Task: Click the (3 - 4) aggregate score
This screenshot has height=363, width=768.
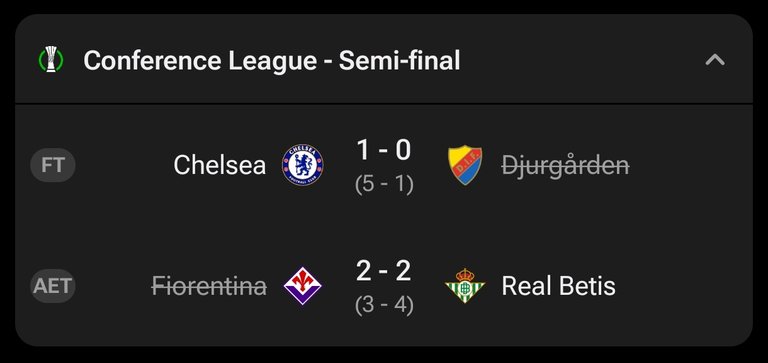Action: coord(384,306)
